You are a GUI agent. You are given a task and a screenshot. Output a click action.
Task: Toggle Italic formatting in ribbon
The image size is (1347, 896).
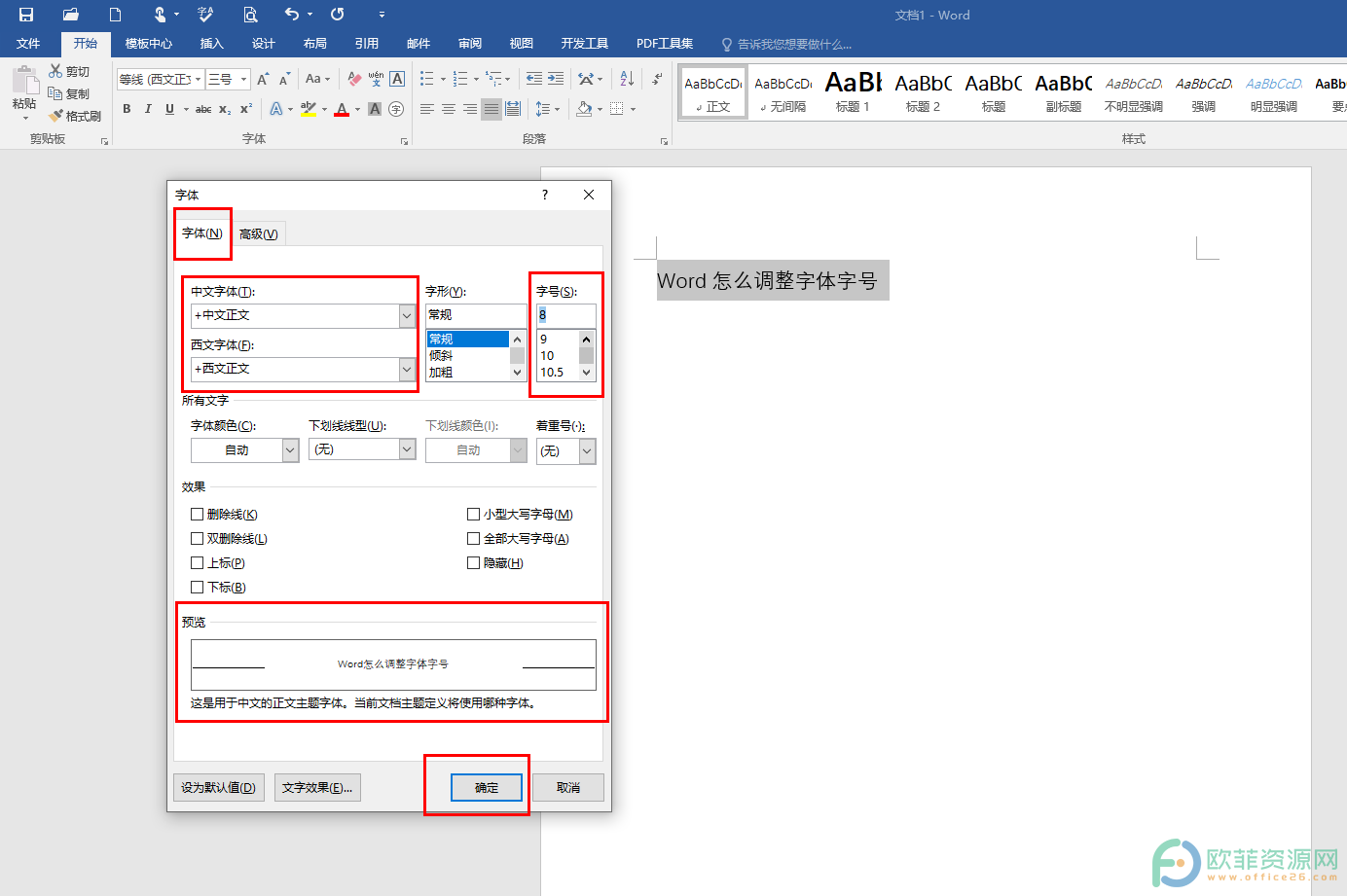[x=148, y=109]
